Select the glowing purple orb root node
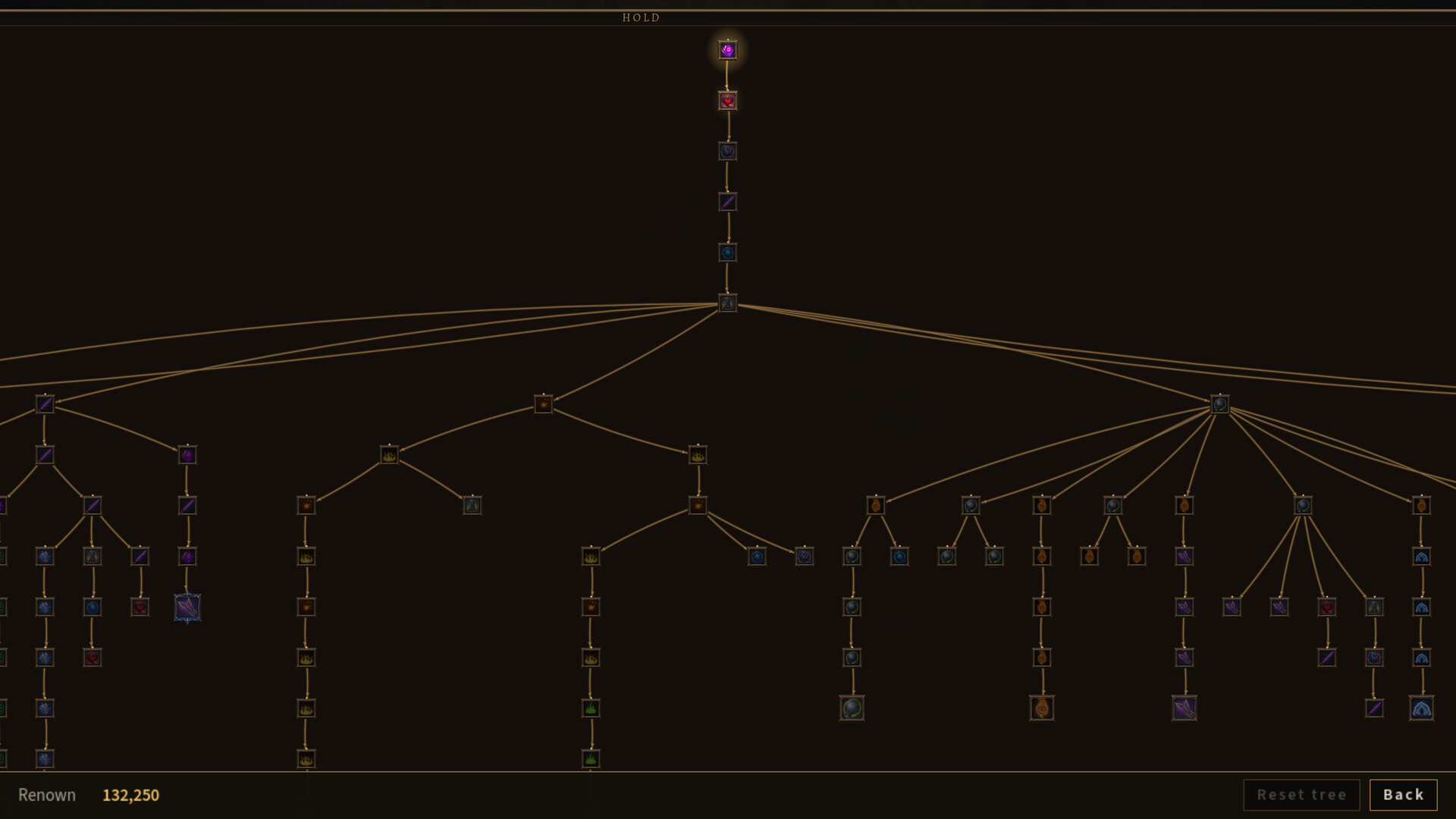1456x819 pixels. (x=727, y=50)
